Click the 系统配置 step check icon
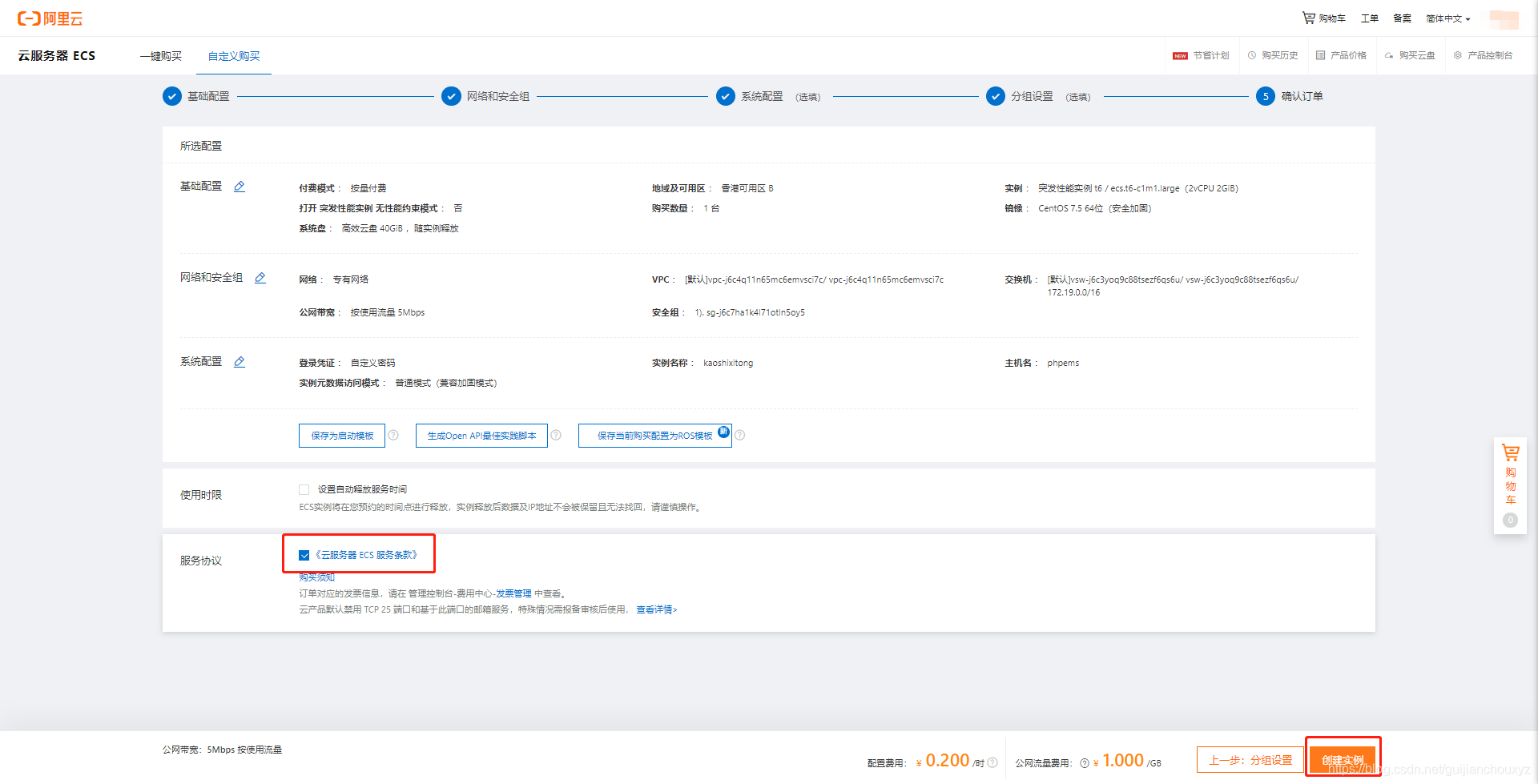 point(726,96)
